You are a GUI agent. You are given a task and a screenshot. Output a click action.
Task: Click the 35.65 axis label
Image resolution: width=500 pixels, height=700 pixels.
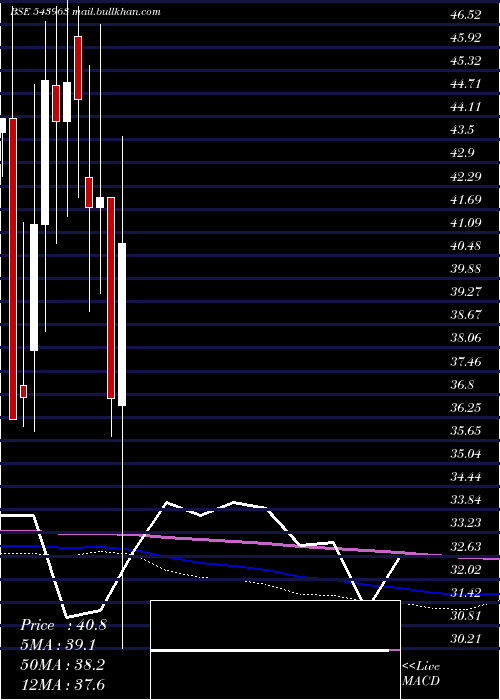466,431
